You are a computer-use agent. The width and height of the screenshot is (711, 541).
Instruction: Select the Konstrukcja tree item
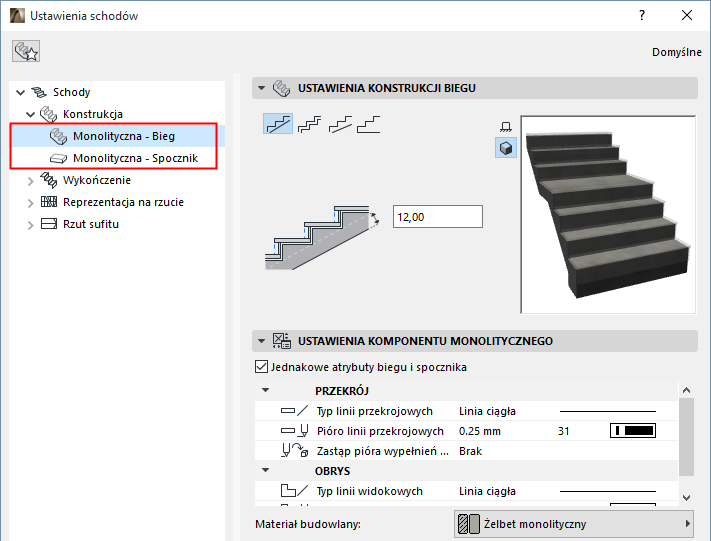[x=93, y=114]
